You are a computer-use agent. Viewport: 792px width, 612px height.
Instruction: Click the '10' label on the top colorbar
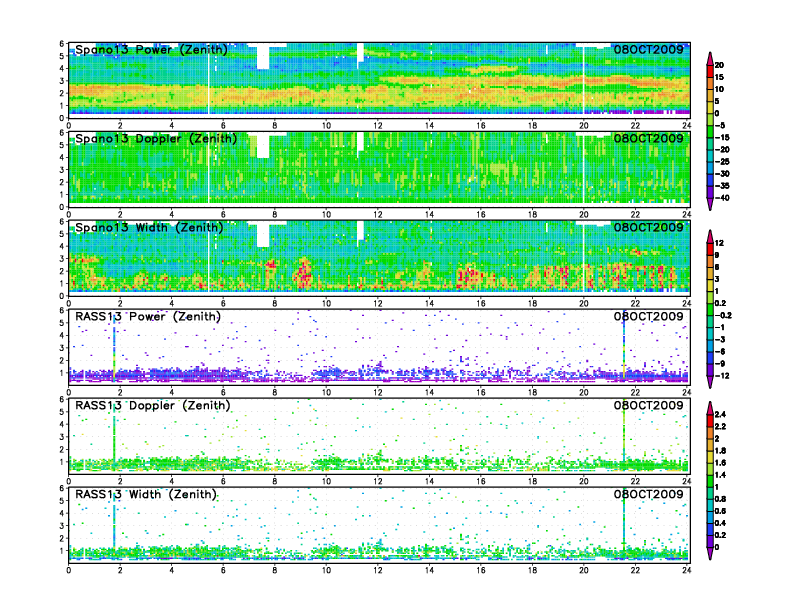[719, 89]
